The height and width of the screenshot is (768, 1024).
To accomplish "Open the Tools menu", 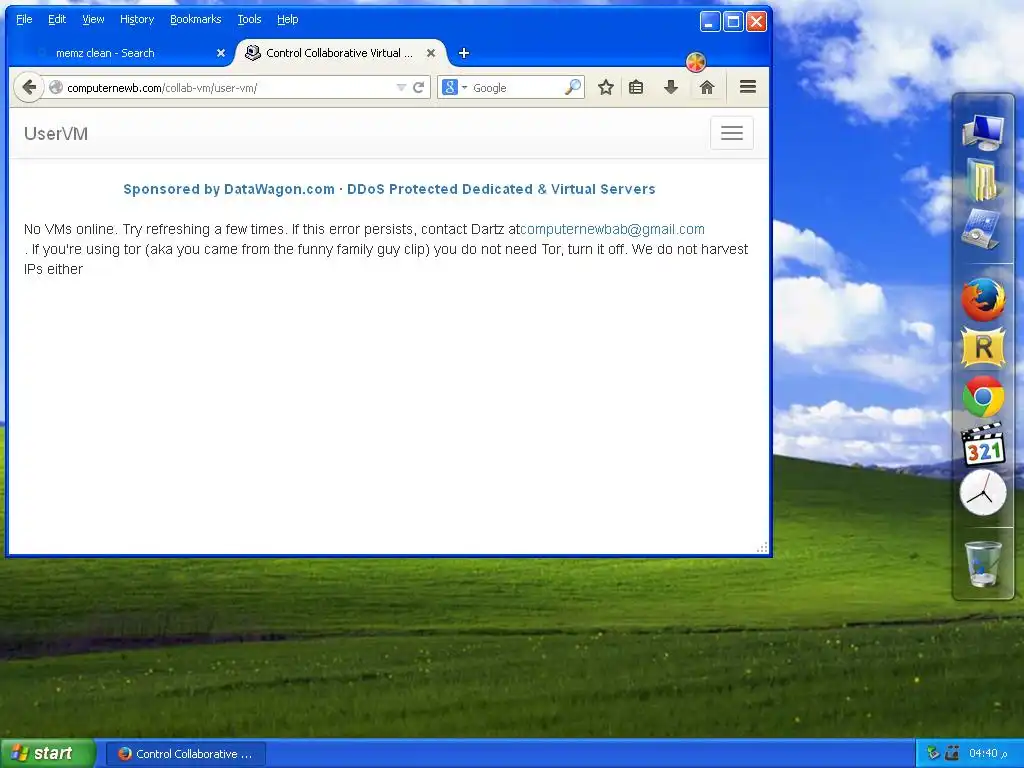I will (249, 19).
